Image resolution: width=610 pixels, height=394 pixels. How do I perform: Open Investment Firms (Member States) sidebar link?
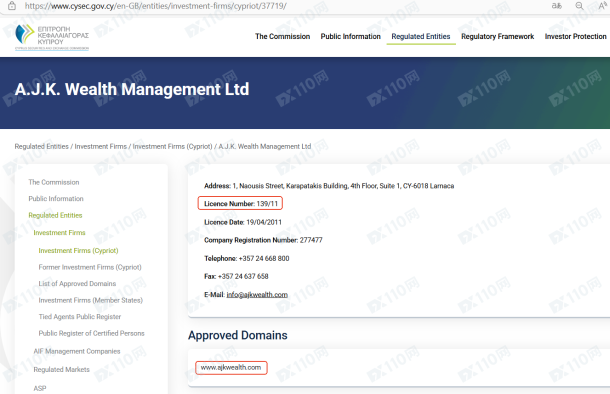[91, 300]
